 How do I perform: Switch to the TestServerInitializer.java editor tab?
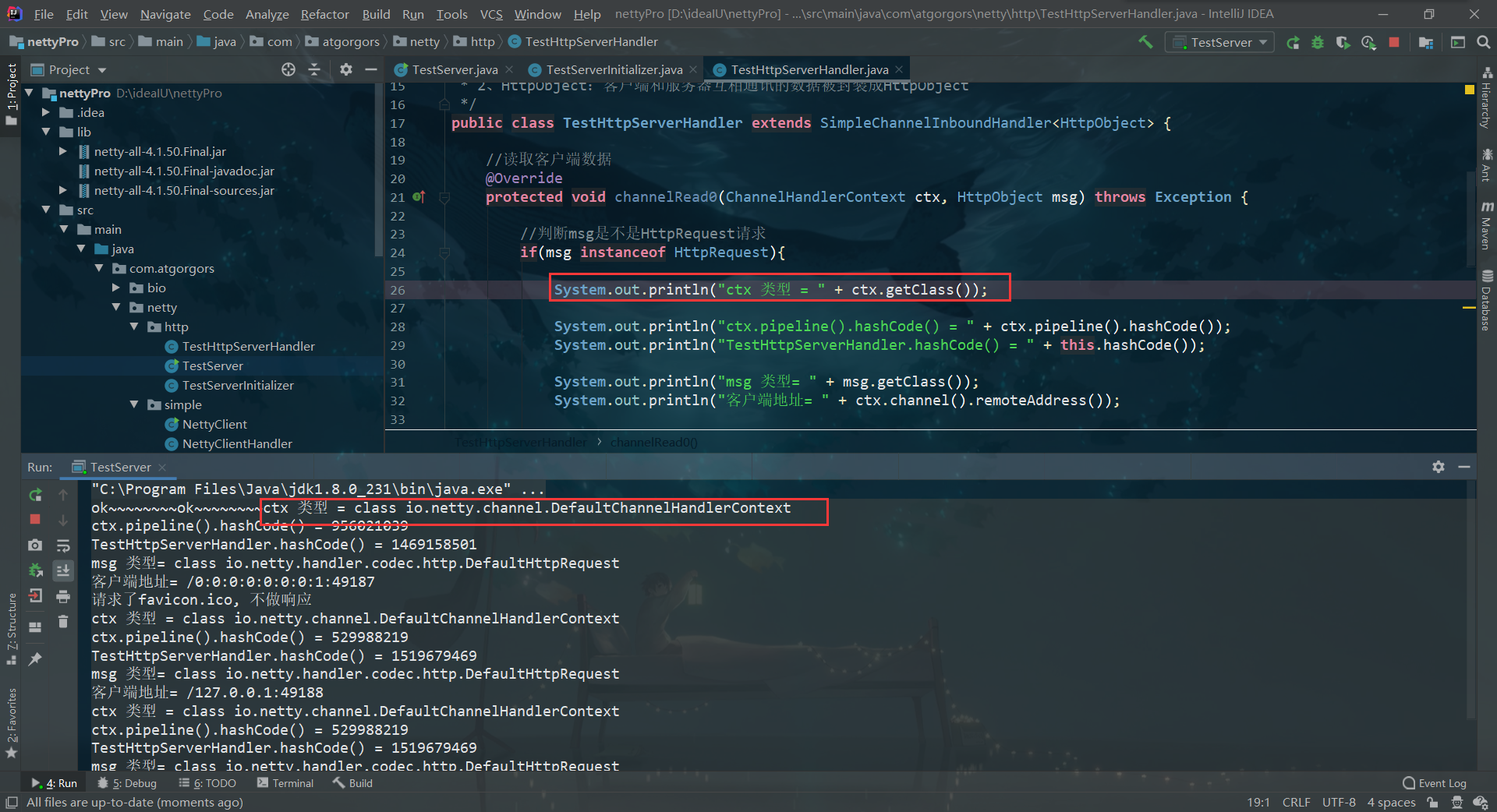pos(612,69)
